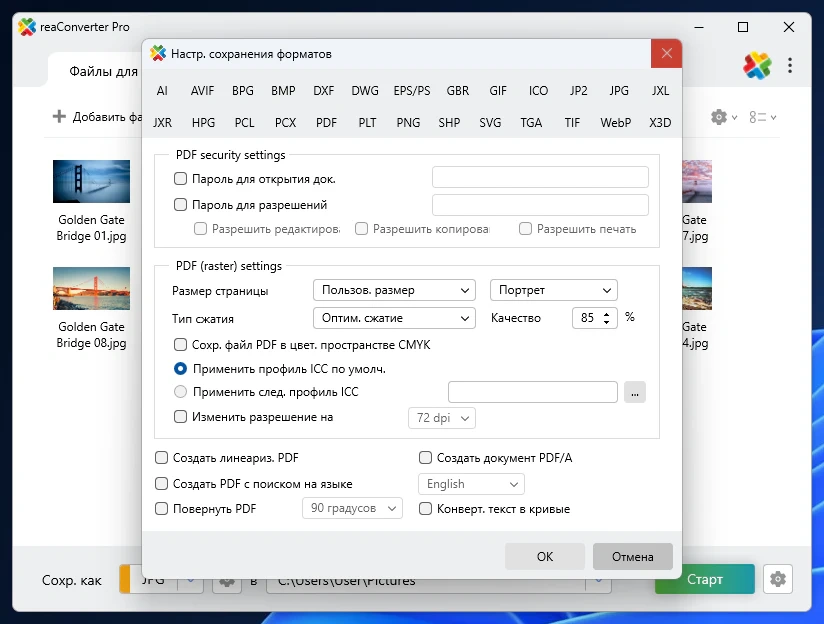Toggle the allow copying checkbox
The height and width of the screenshot is (624, 824).
point(361,229)
